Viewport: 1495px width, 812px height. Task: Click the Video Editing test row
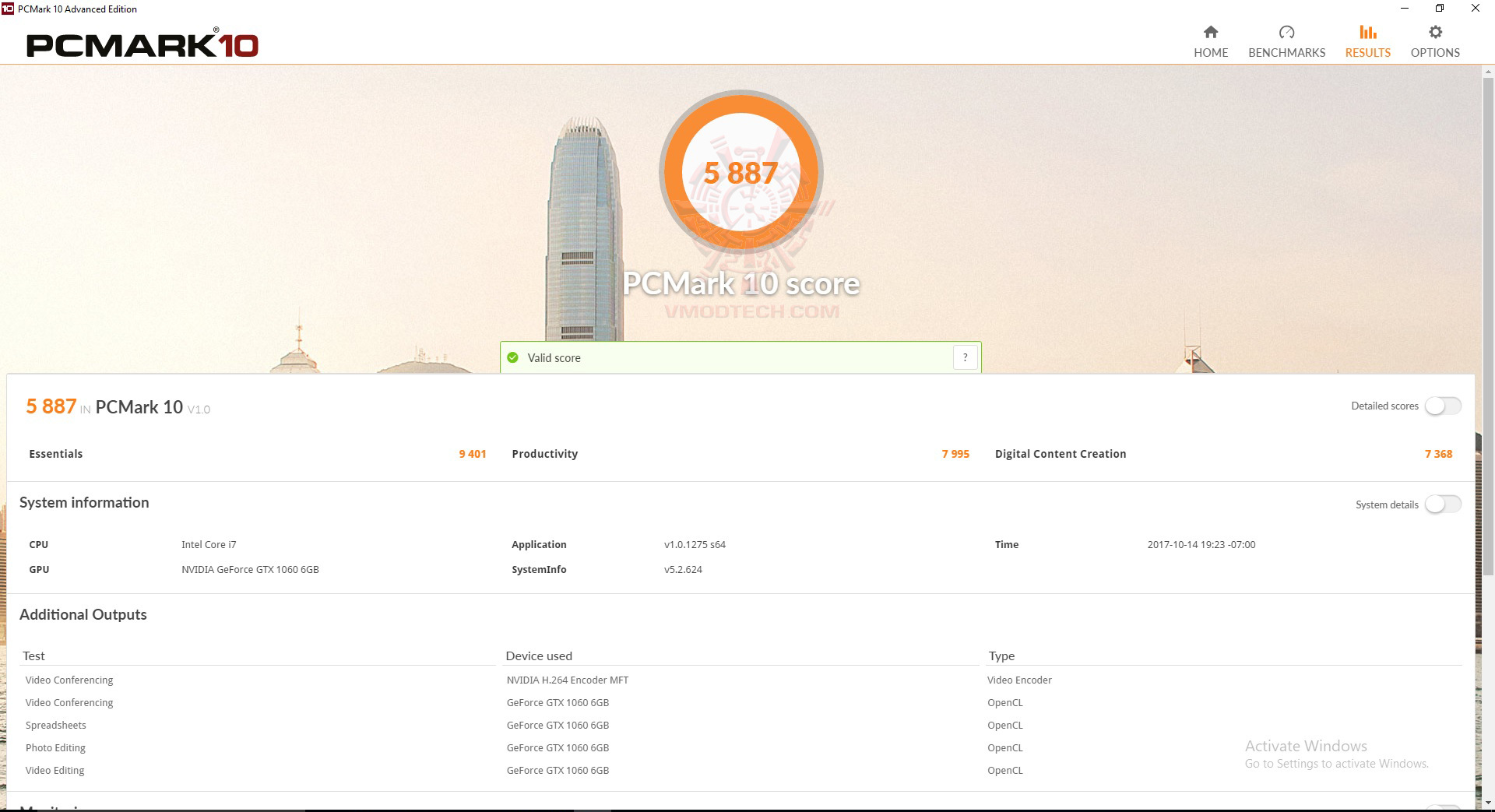[x=55, y=771]
